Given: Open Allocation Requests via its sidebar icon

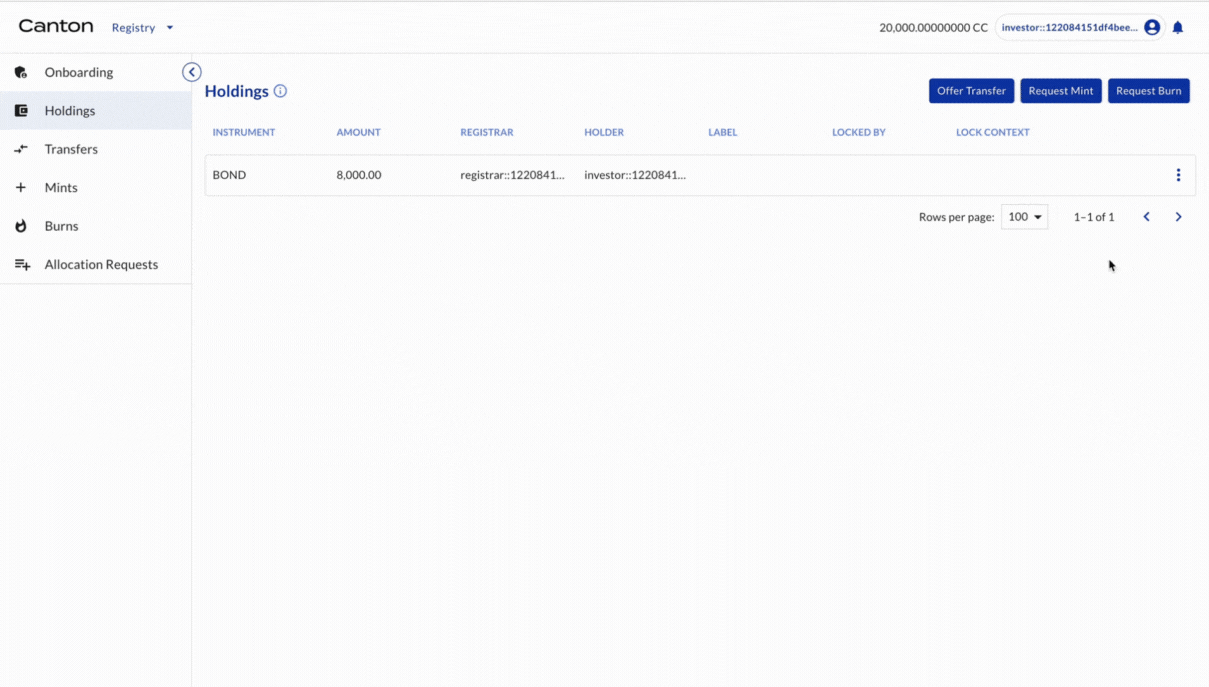Looking at the screenshot, I should (21, 264).
